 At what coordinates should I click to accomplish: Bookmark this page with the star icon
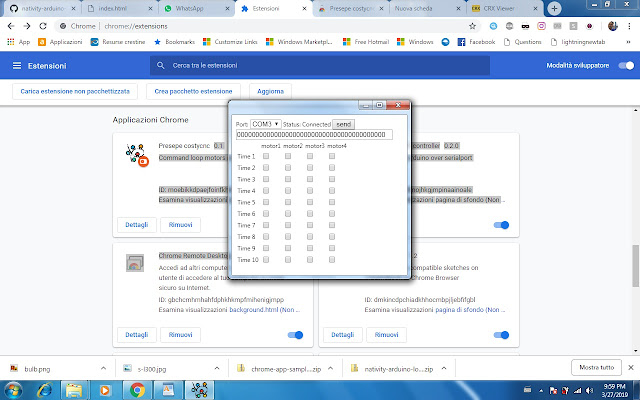click(x=472, y=26)
